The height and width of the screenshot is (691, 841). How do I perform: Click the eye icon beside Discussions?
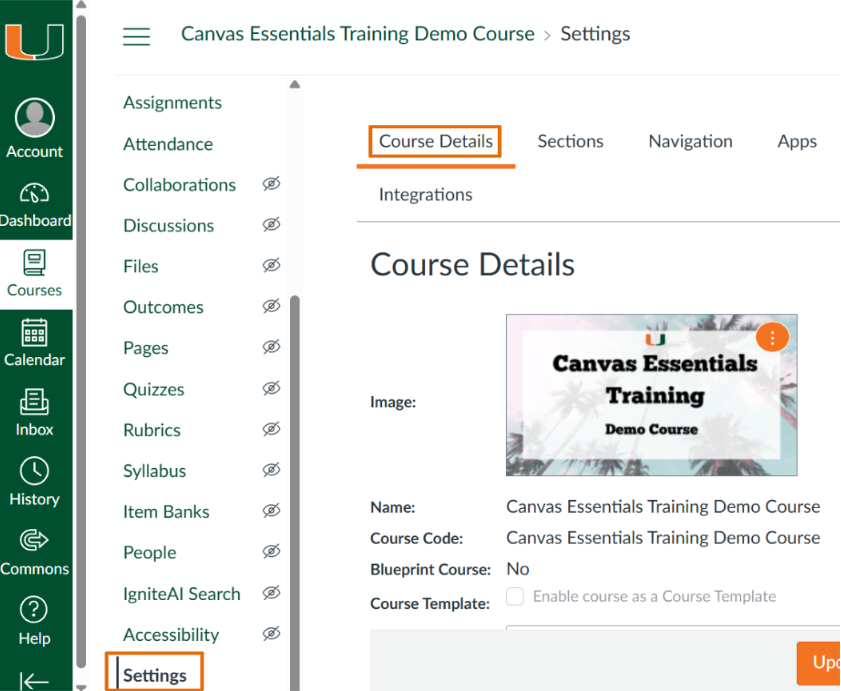click(271, 225)
